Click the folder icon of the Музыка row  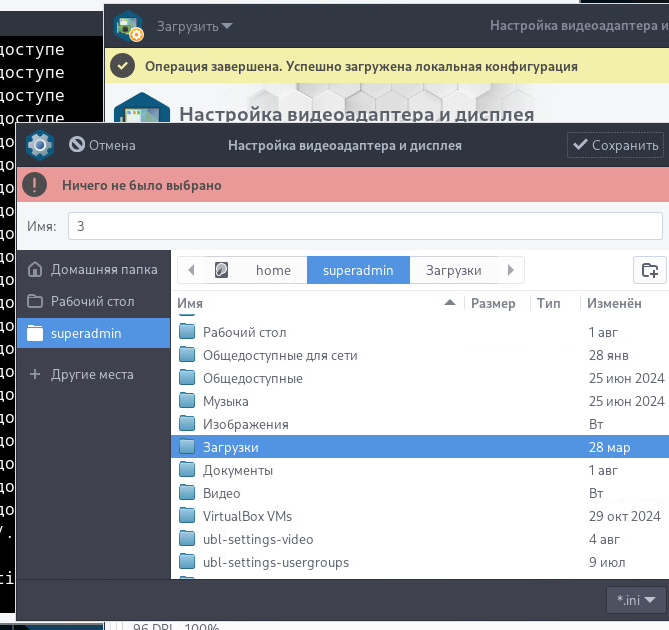click(x=187, y=401)
